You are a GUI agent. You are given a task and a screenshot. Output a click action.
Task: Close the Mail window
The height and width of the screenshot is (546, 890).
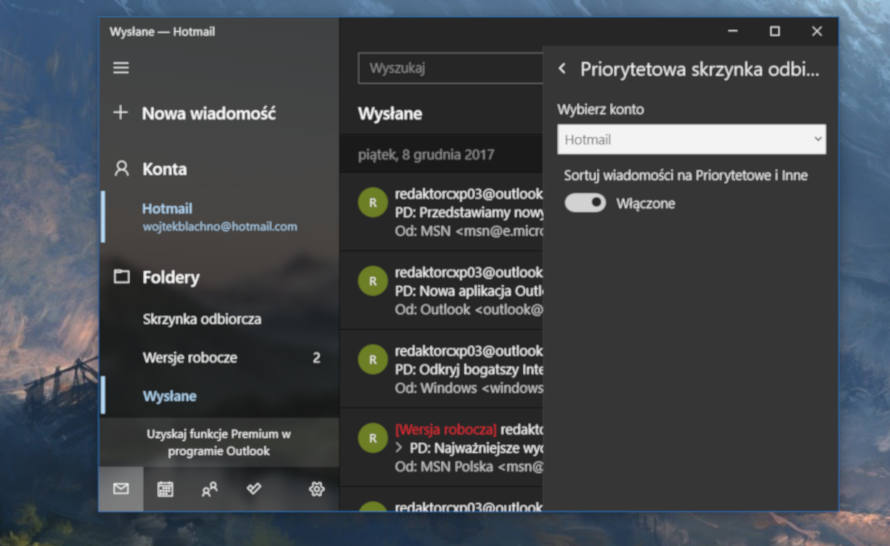pos(817,31)
